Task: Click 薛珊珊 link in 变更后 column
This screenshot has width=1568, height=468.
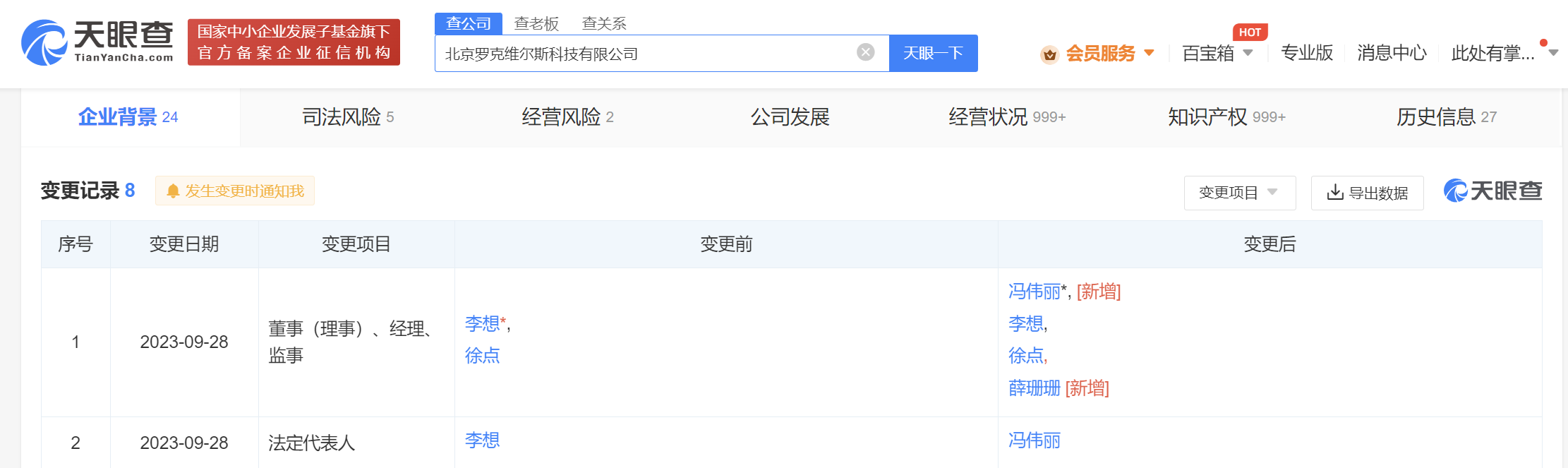Action: tap(1035, 388)
